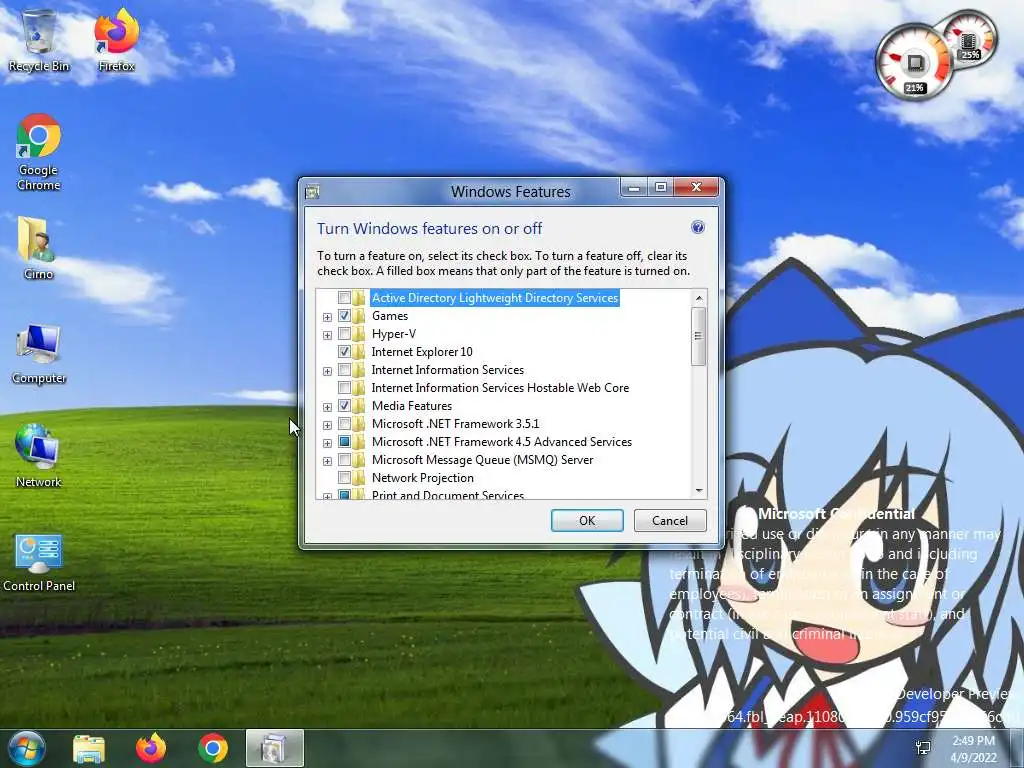
Task: Select the Network Projection label
Action: pyautogui.click(x=423, y=478)
